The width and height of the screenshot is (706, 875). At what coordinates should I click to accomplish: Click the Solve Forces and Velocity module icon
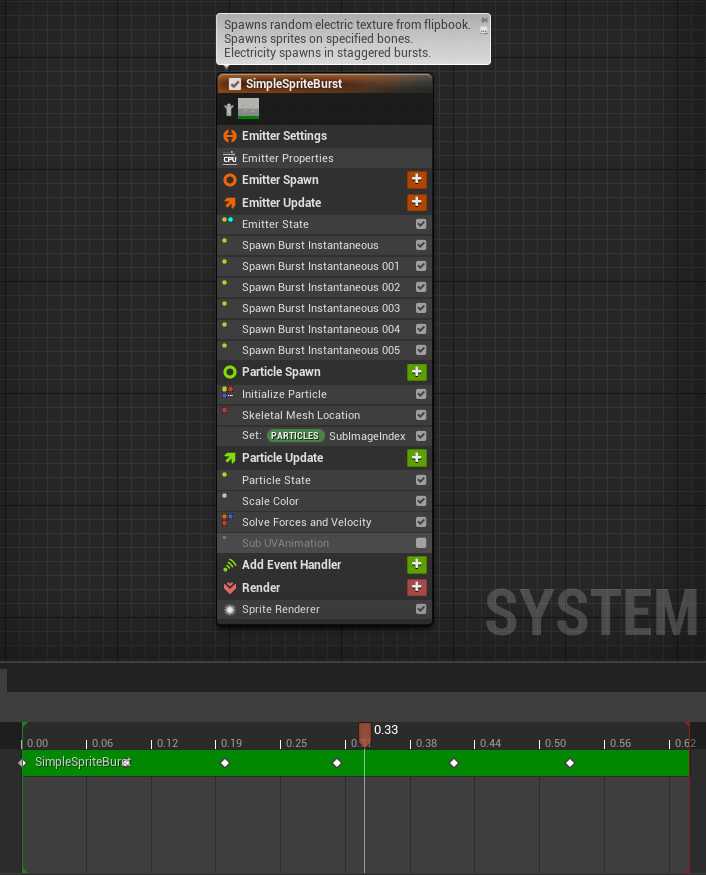[227, 520]
